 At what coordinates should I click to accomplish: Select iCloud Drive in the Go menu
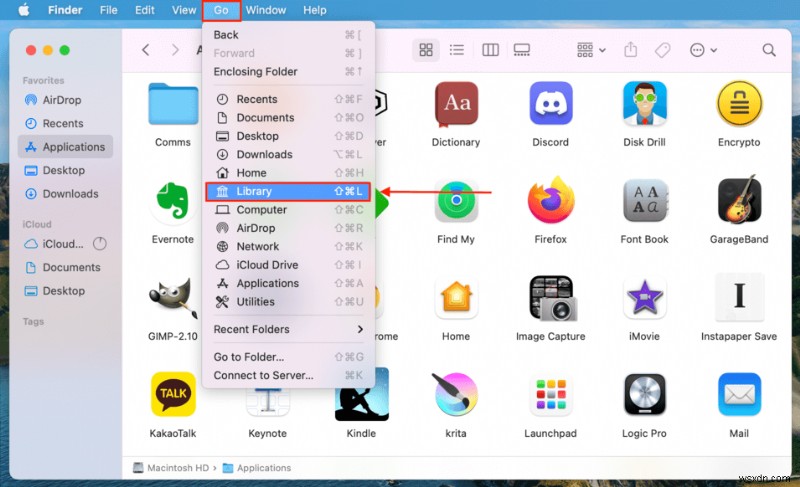288,265
